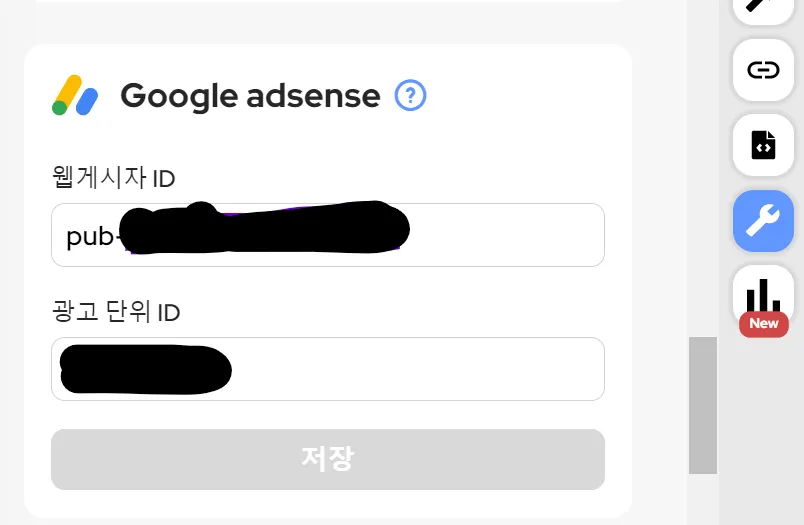Click the partially visible pencil icon
Viewport: 804px width, 525px height.
click(x=763, y=8)
